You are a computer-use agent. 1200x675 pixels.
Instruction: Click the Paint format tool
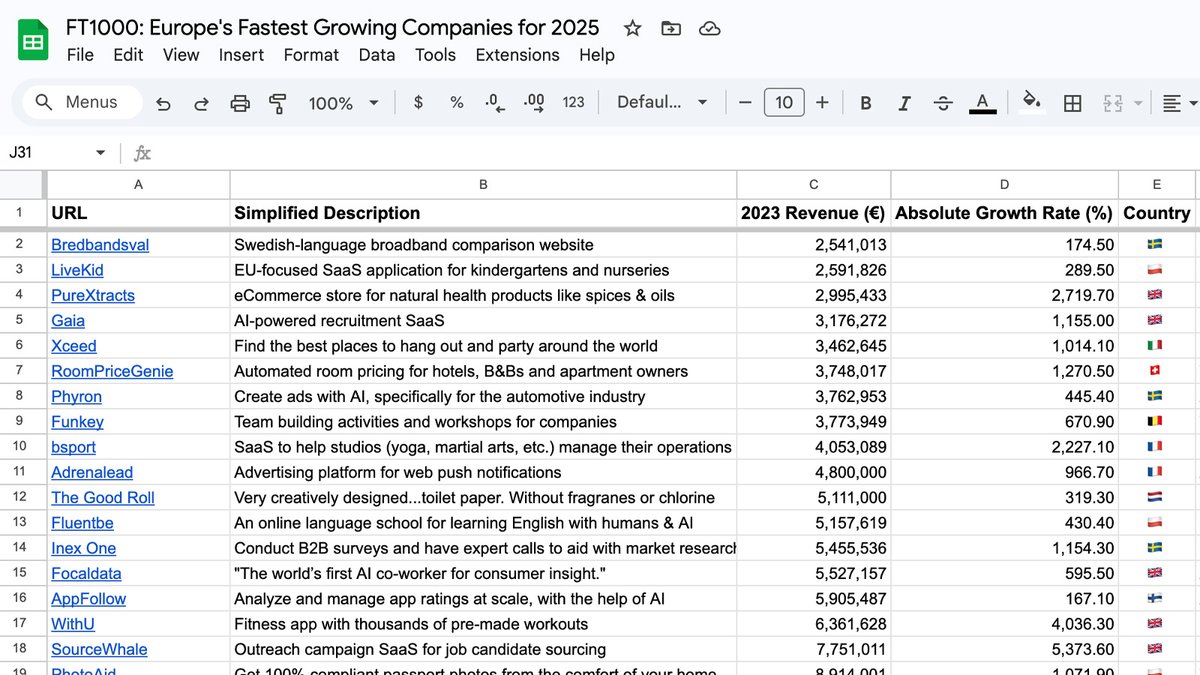pos(278,102)
